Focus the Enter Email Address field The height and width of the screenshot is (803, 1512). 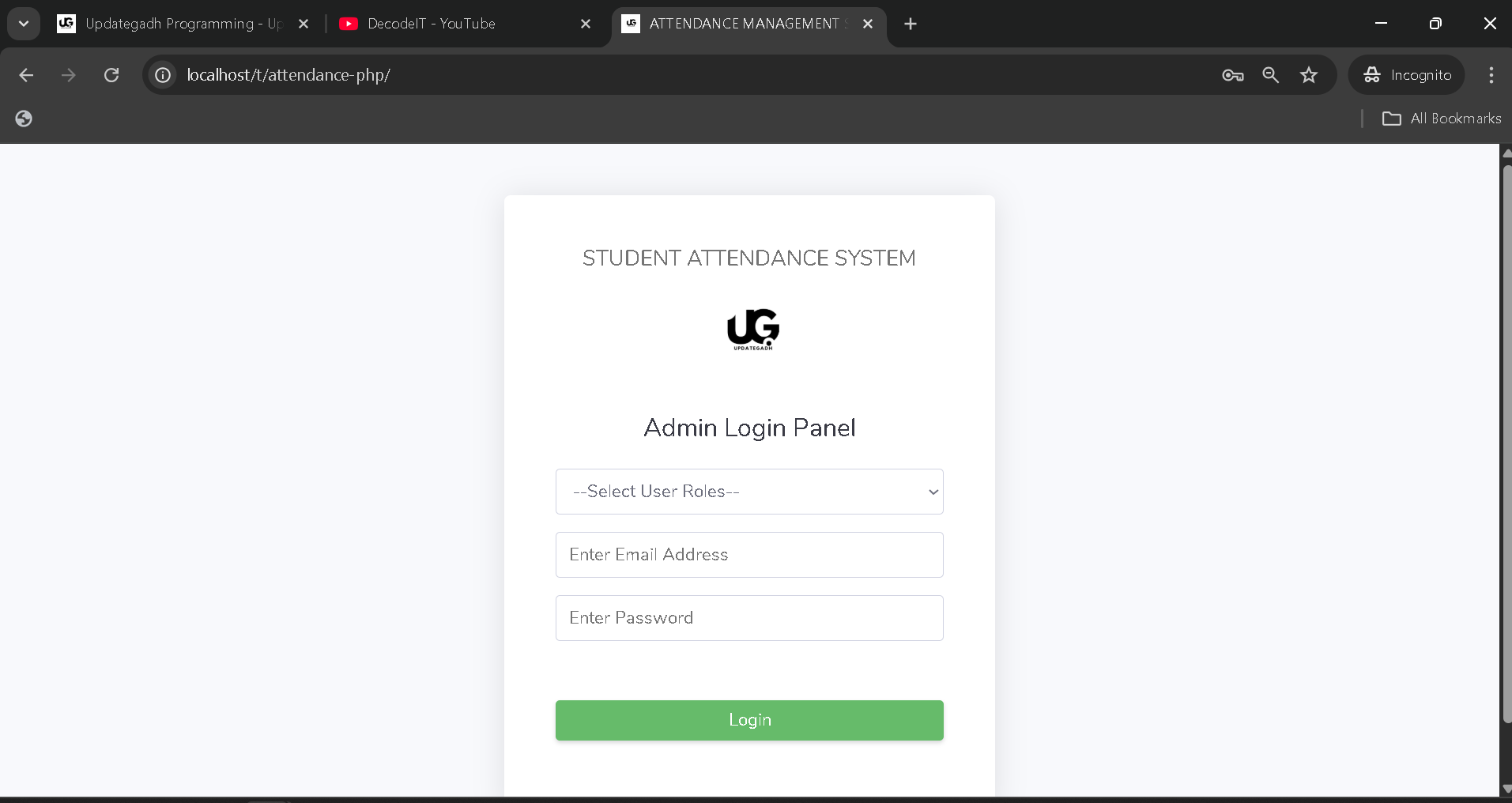point(748,555)
